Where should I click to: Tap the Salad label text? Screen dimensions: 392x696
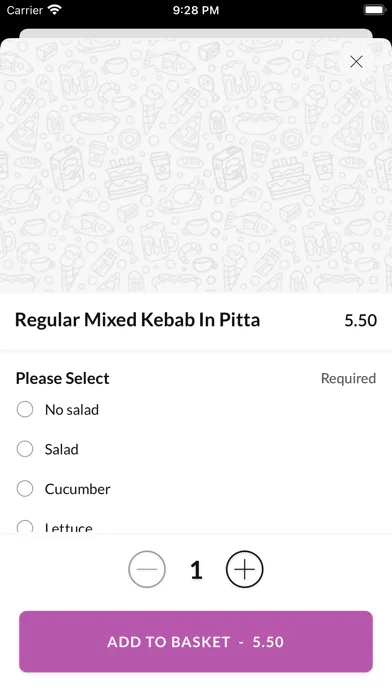pyautogui.click(x=62, y=449)
